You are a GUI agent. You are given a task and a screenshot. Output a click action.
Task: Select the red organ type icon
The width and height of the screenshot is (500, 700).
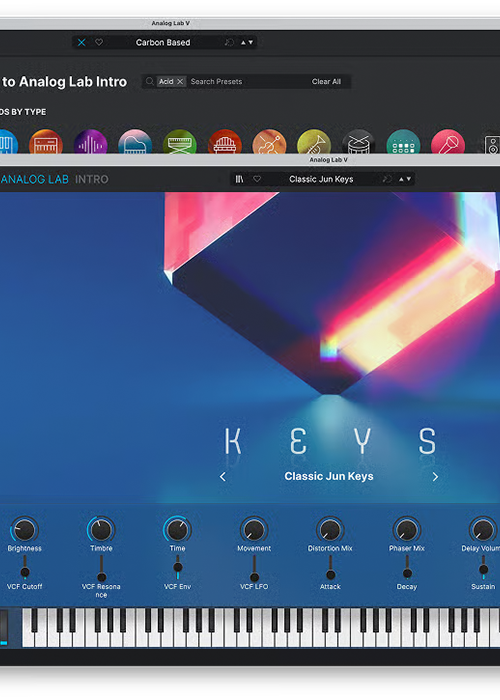[x=225, y=142]
